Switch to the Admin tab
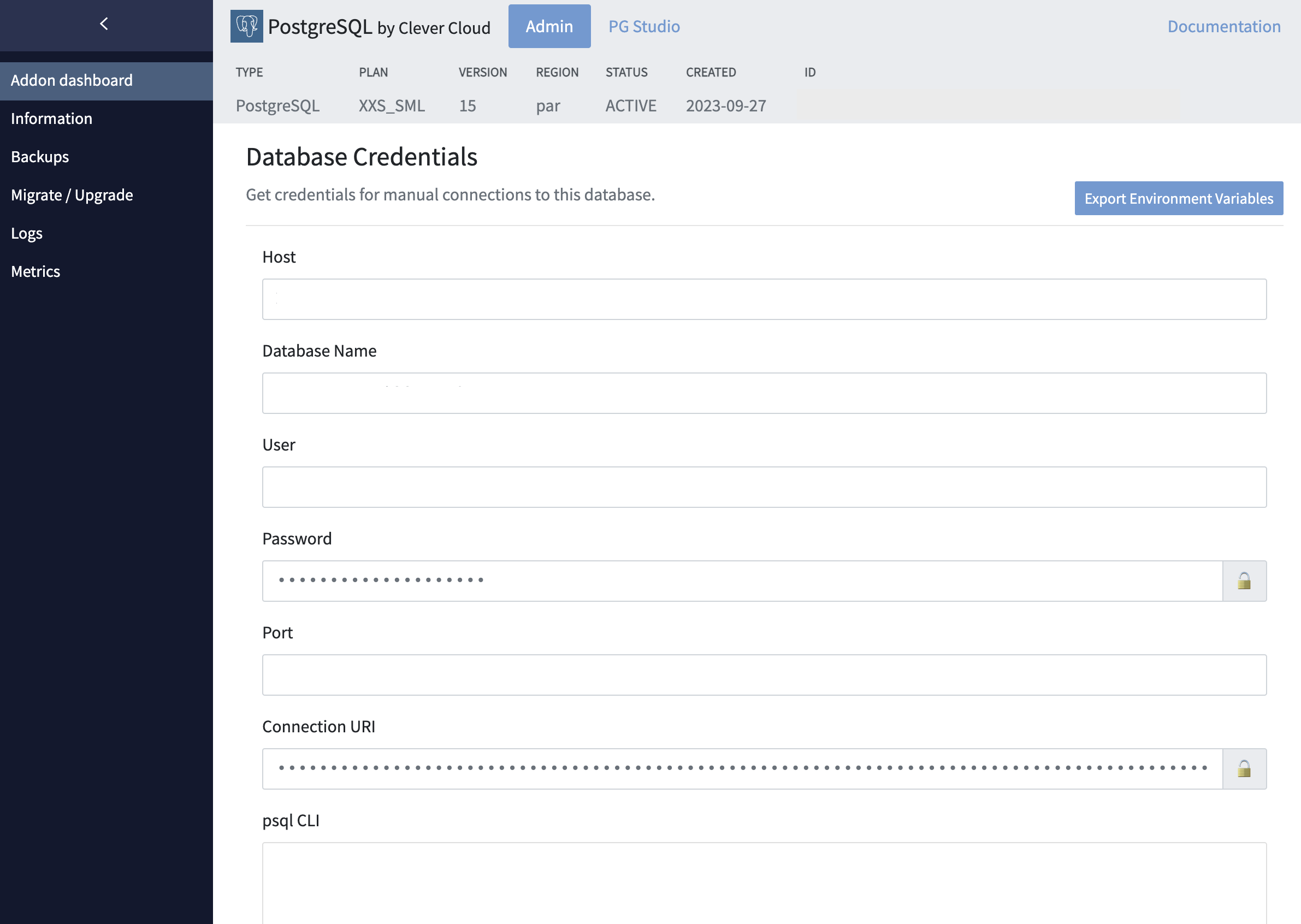The image size is (1301, 924). (x=548, y=26)
